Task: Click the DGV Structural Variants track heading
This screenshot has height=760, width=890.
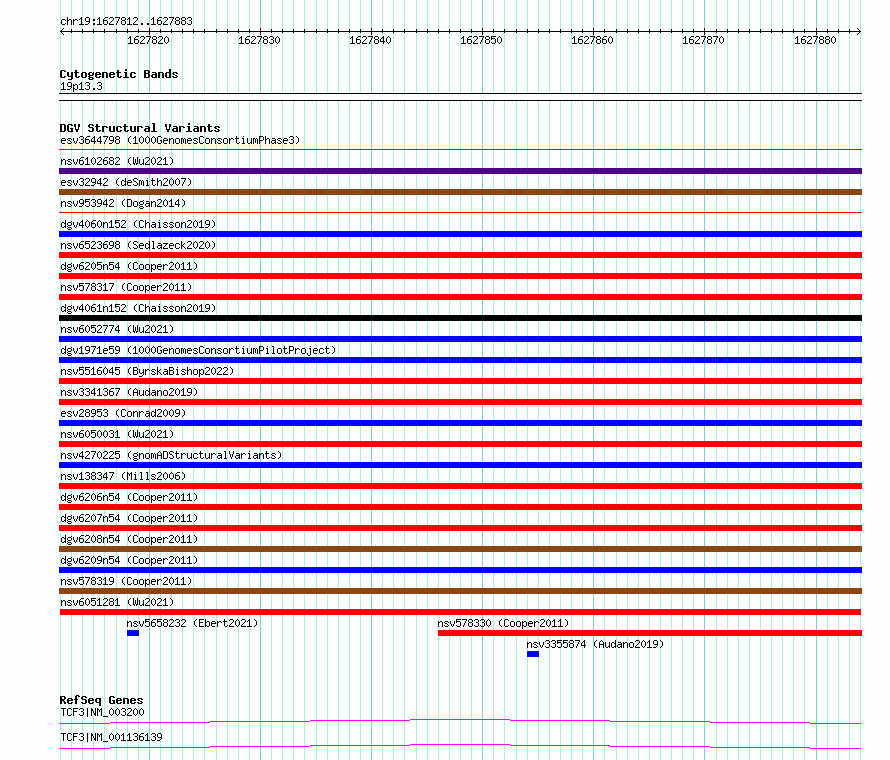Action: pos(140,128)
